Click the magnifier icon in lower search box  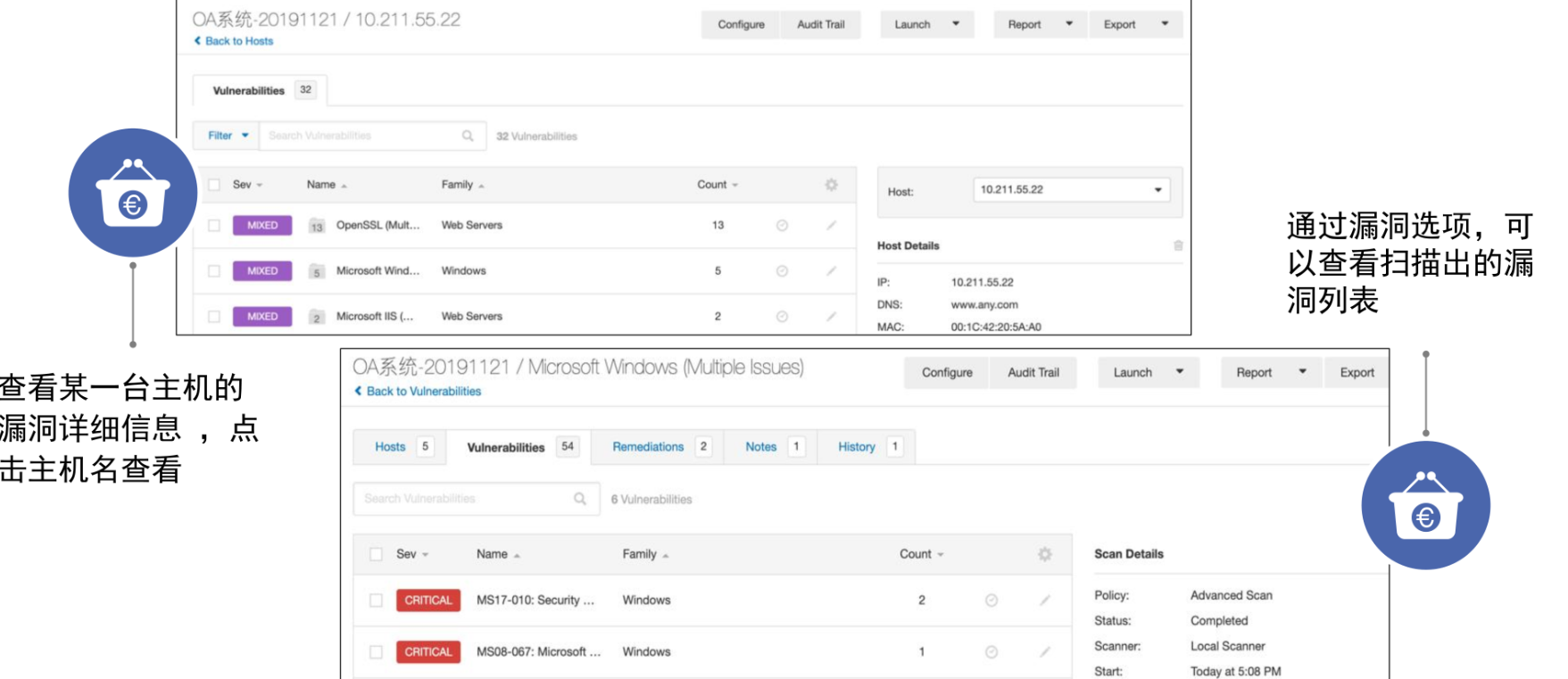coord(580,499)
